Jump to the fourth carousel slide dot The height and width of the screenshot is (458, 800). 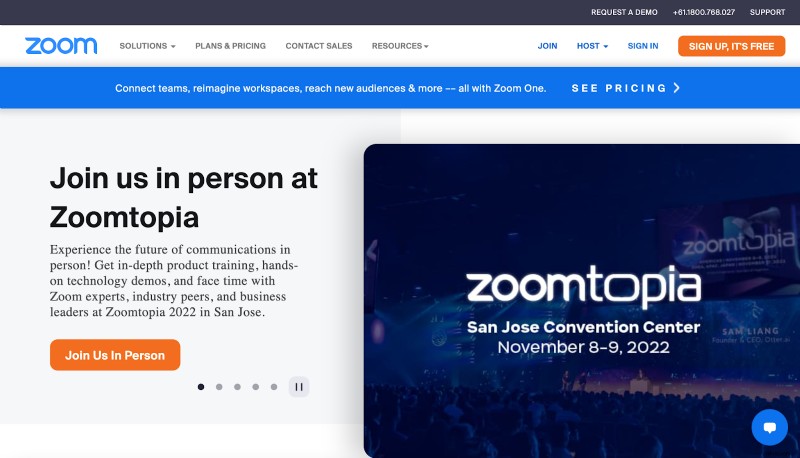coord(256,386)
